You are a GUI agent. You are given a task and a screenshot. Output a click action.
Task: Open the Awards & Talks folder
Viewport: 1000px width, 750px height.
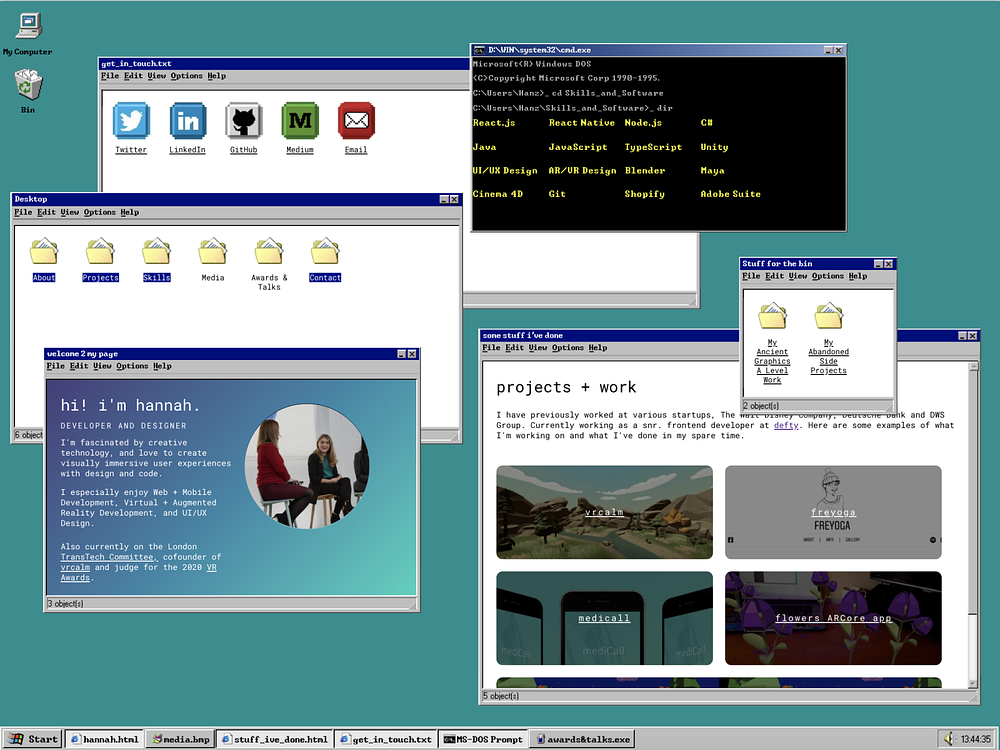pos(269,252)
